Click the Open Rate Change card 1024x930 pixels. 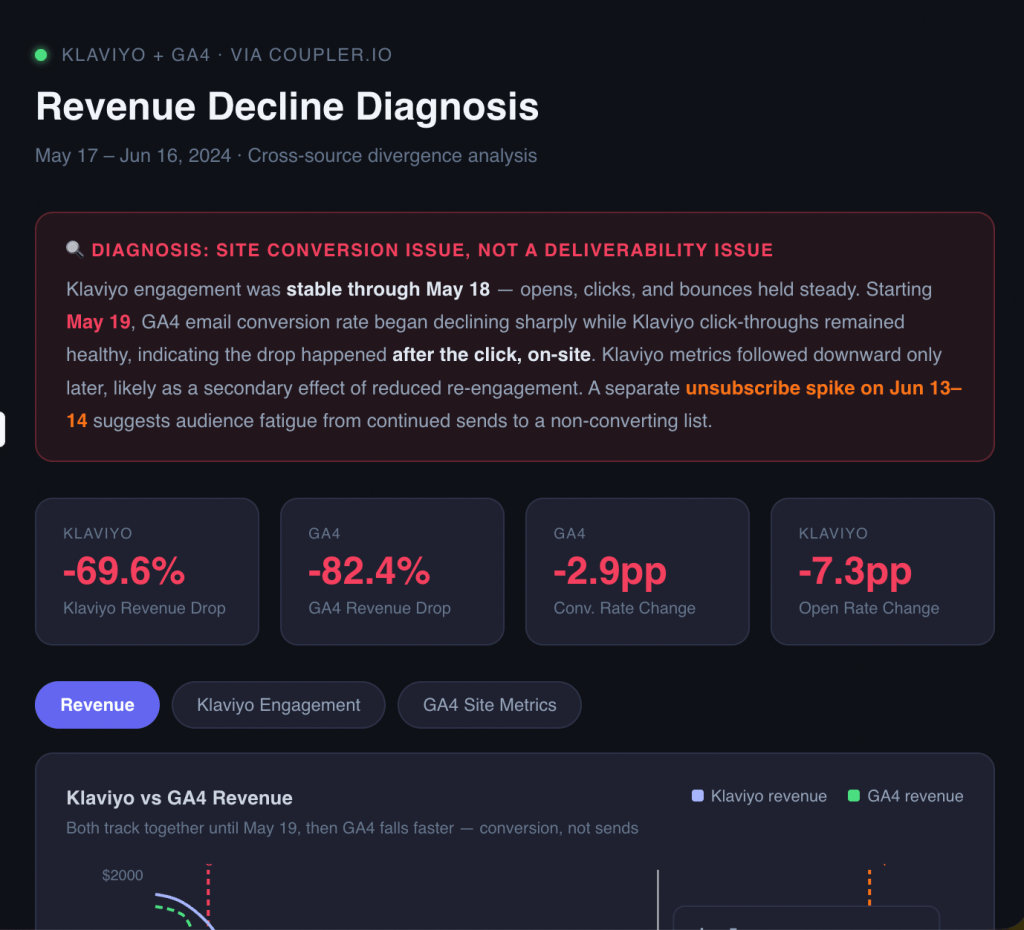tap(882, 571)
